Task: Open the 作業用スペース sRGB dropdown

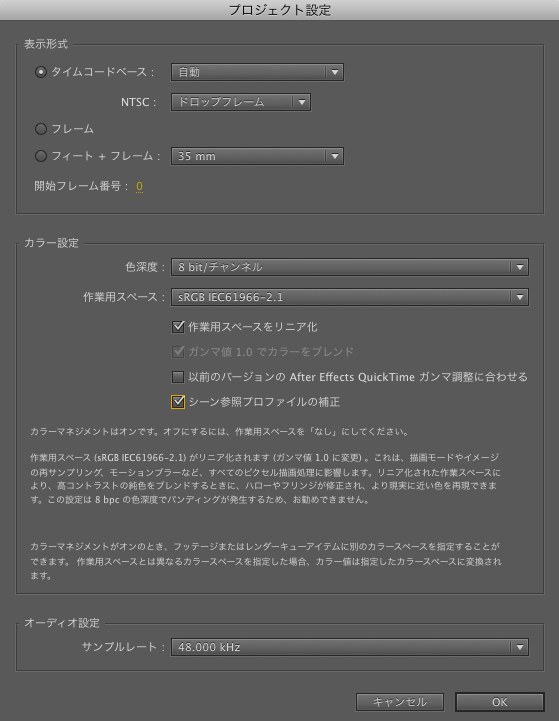Action: pyautogui.click(x=349, y=297)
